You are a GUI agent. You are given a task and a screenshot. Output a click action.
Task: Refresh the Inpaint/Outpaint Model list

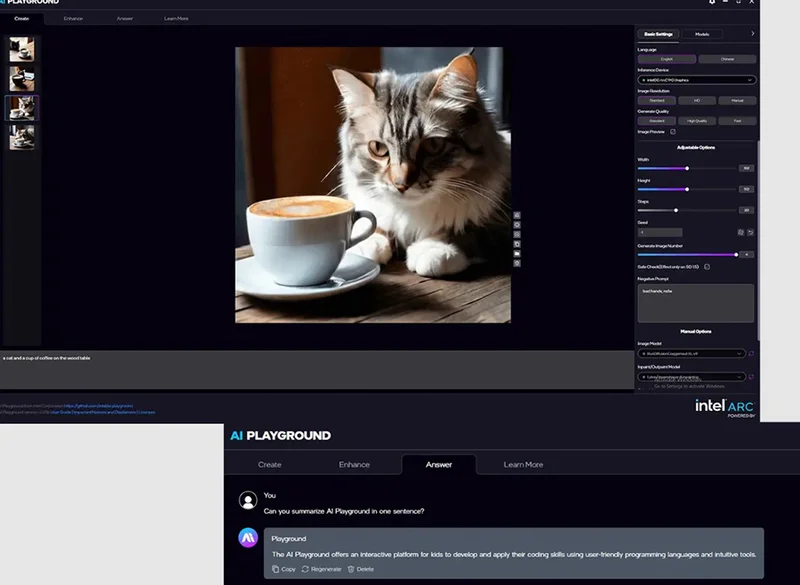751,377
